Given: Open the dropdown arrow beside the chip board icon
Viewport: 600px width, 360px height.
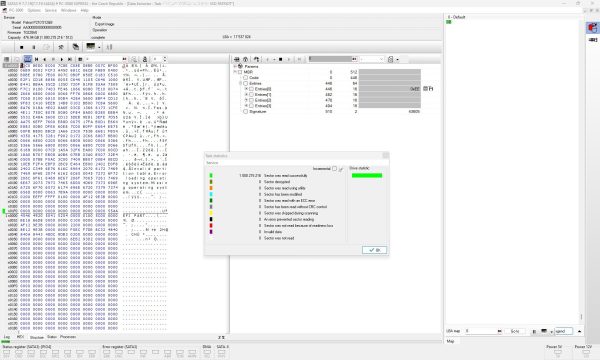Looking at the screenshot, I should point(99,47).
